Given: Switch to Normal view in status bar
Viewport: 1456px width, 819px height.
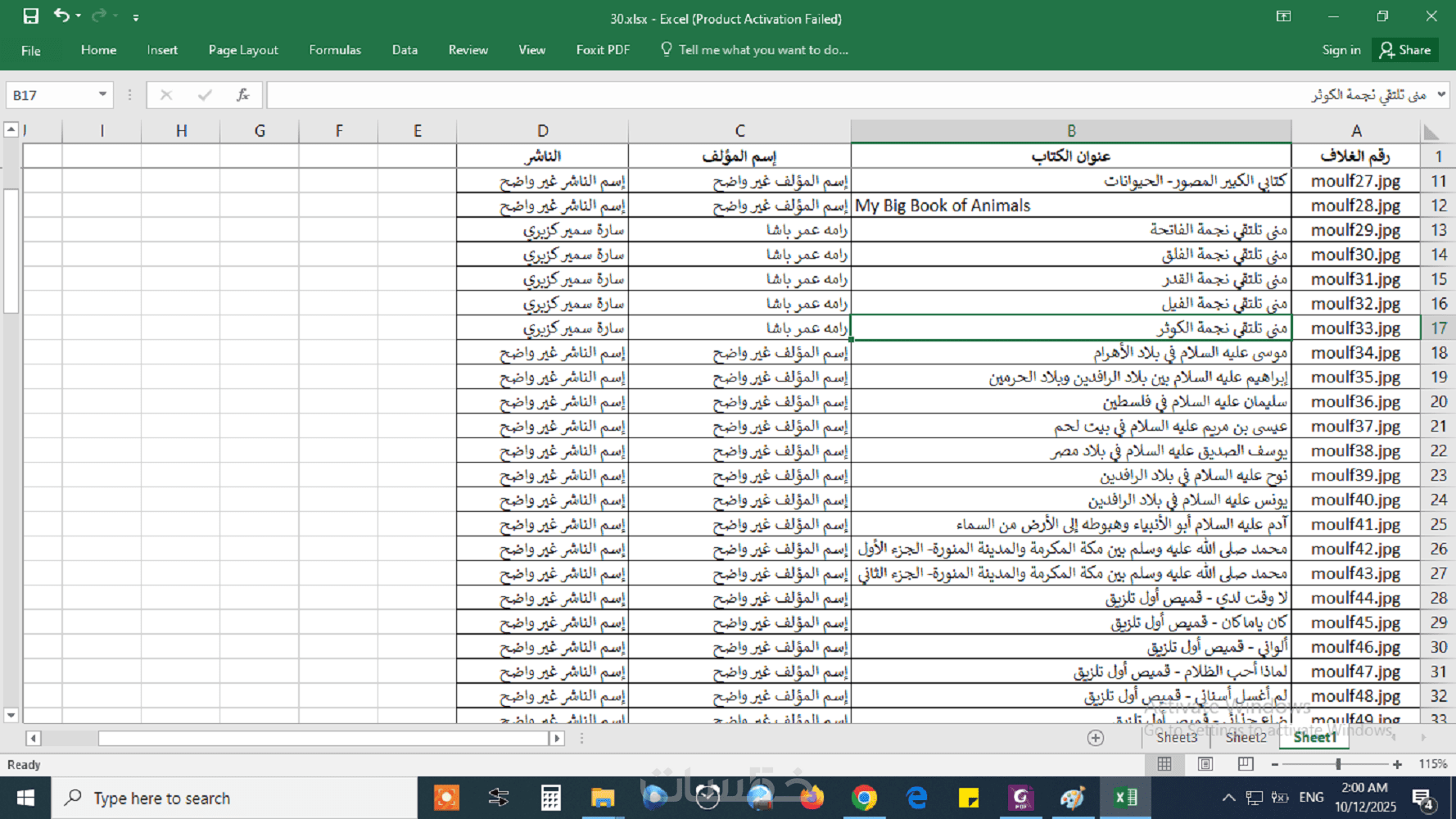Looking at the screenshot, I should click(x=1164, y=764).
